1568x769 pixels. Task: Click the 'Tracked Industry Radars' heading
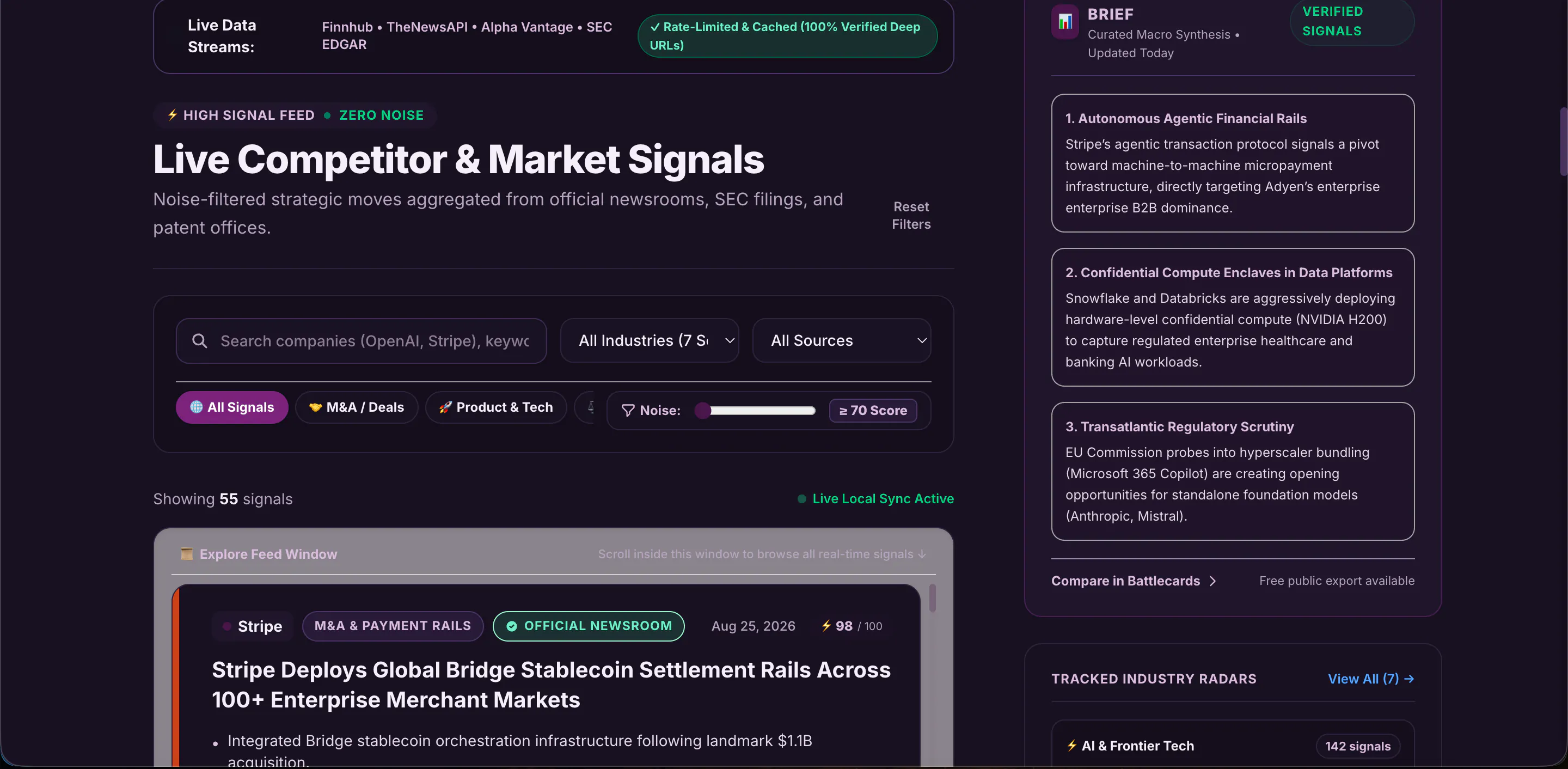point(1154,679)
